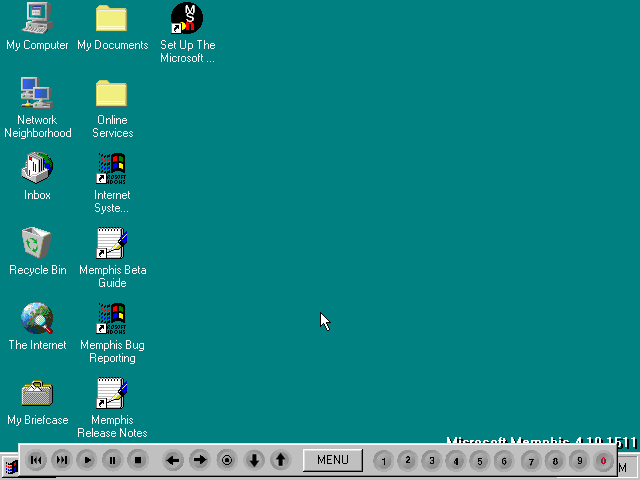
Task: Click number 8 on the keypad
Action: click(555, 461)
